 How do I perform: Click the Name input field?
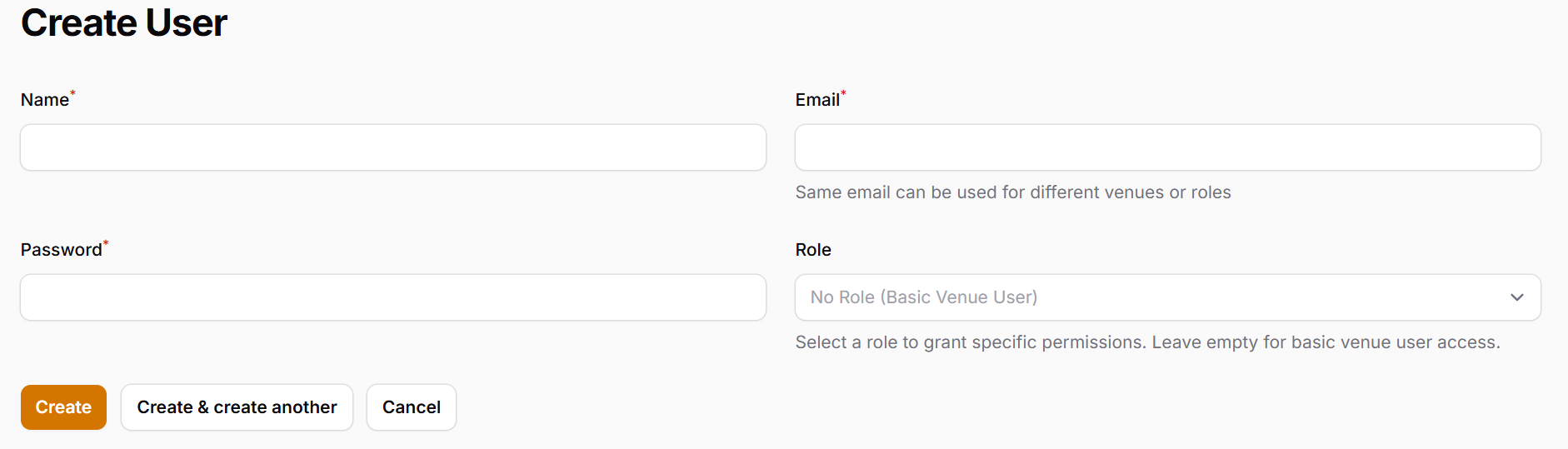coord(392,147)
